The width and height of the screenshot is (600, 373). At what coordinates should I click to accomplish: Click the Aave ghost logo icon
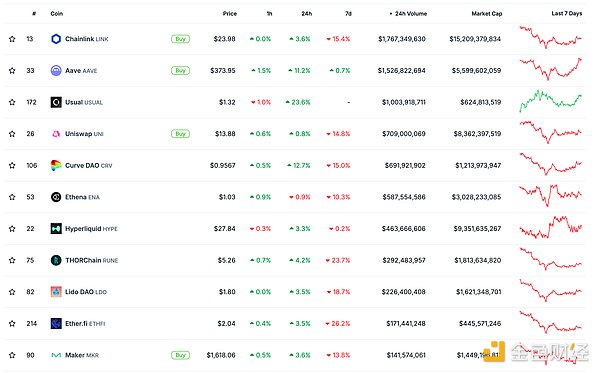pyautogui.click(x=56, y=71)
